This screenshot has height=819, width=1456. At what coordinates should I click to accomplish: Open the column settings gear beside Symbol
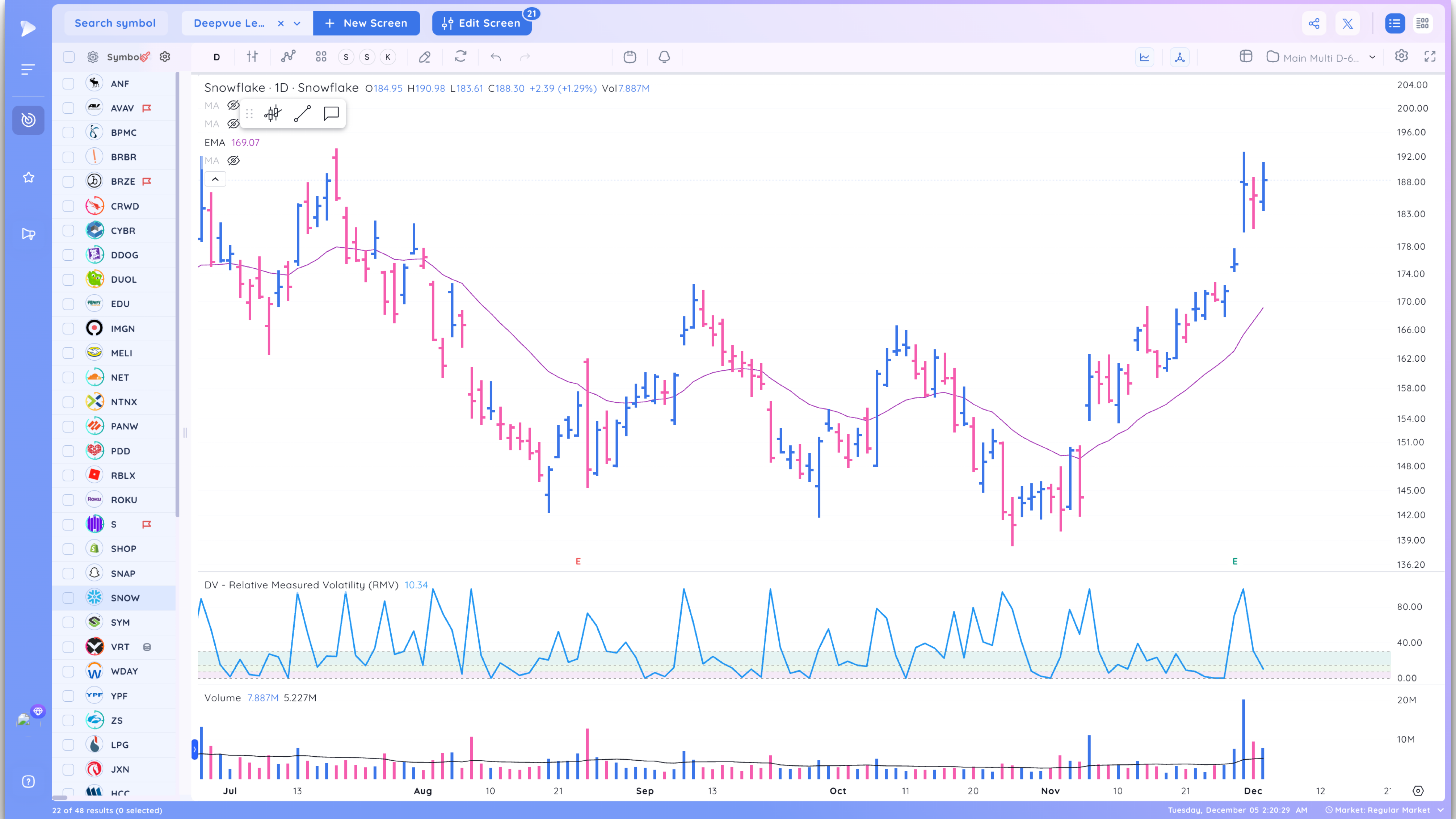164,56
